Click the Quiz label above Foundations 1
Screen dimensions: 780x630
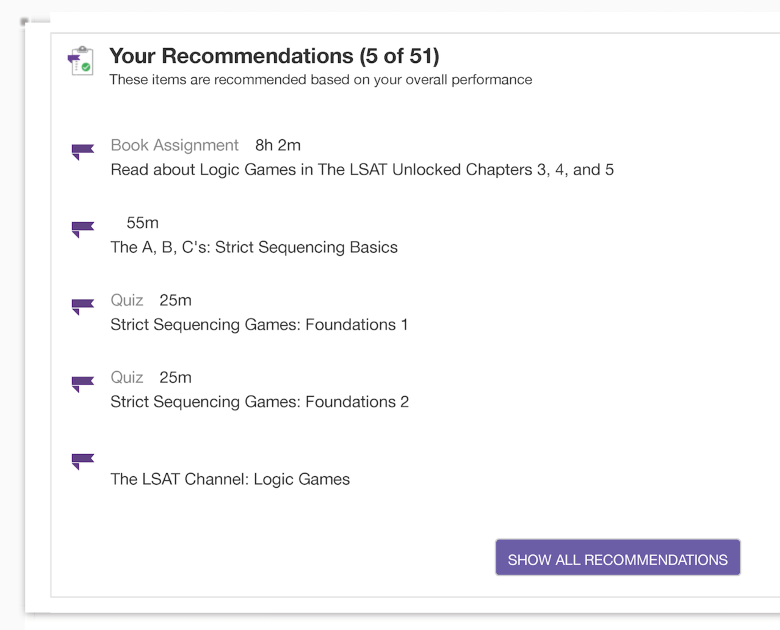[x=127, y=300]
